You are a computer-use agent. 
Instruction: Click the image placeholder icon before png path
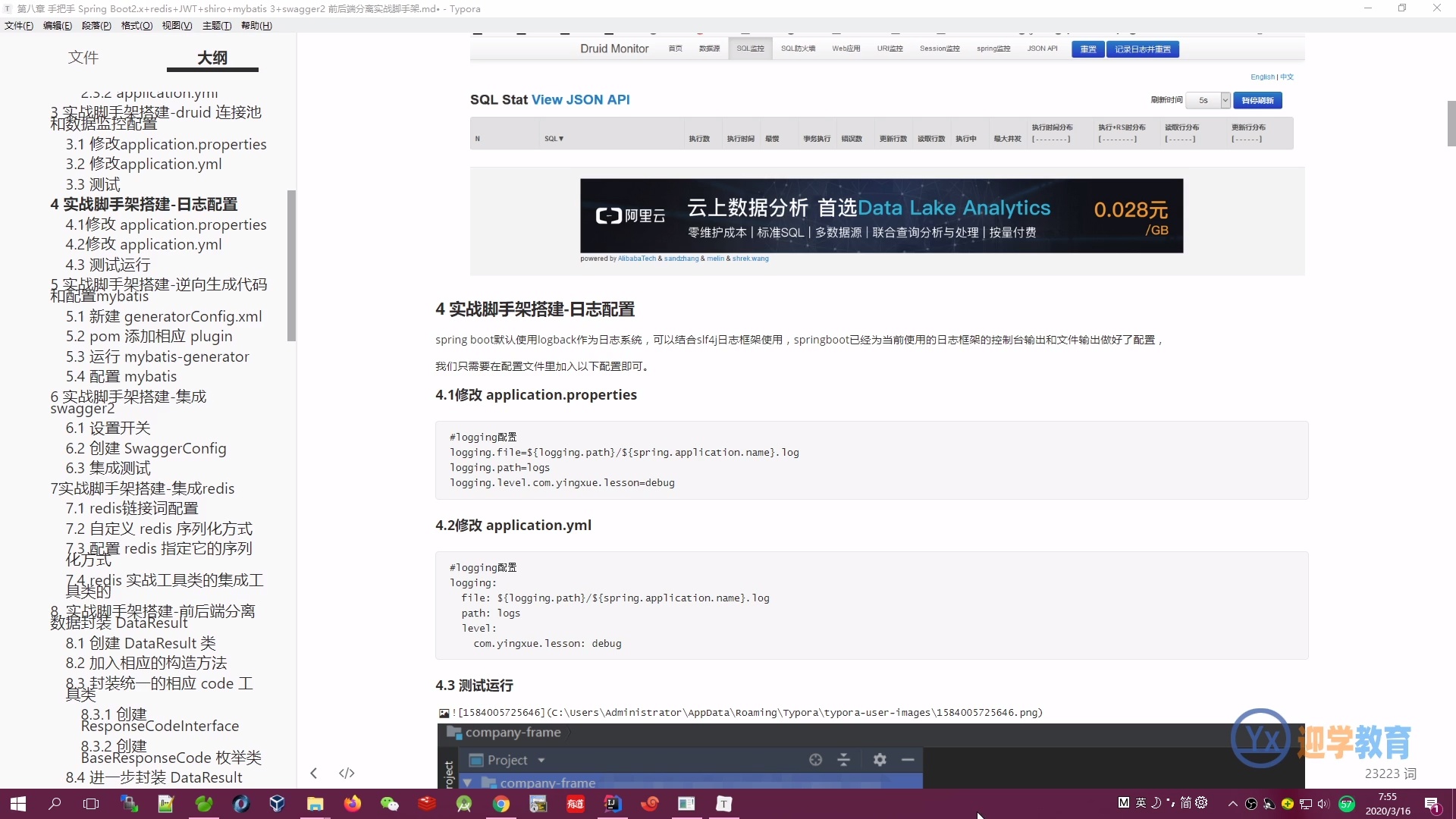(x=444, y=713)
